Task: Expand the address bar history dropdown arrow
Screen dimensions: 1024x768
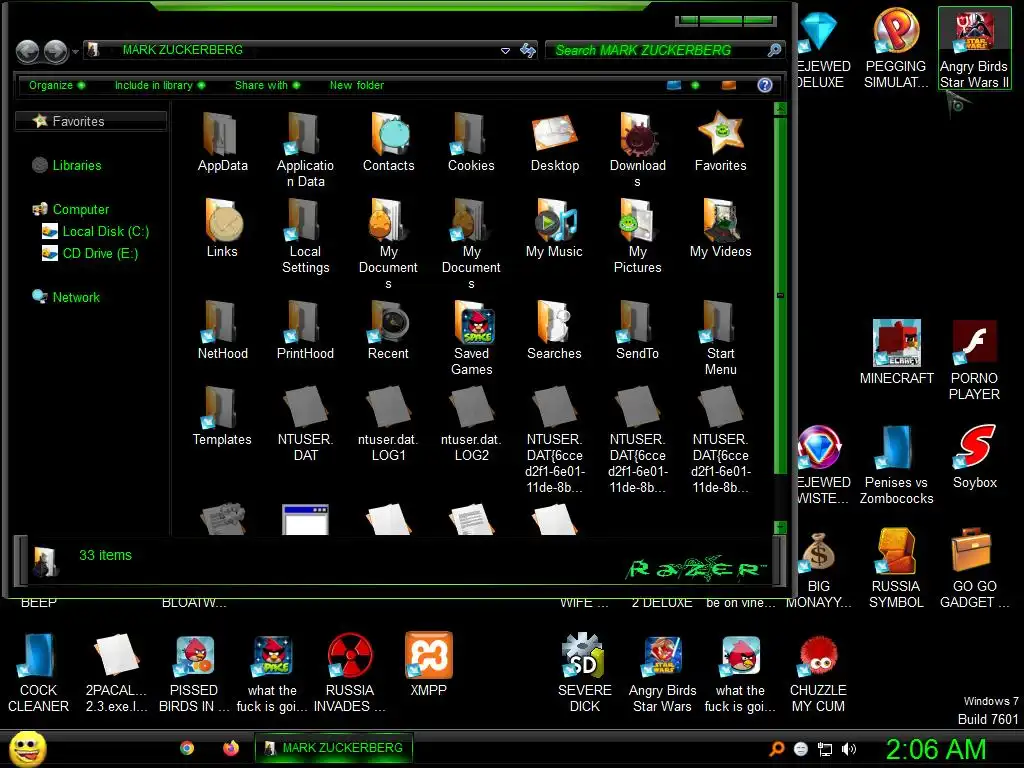Action: point(505,50)
